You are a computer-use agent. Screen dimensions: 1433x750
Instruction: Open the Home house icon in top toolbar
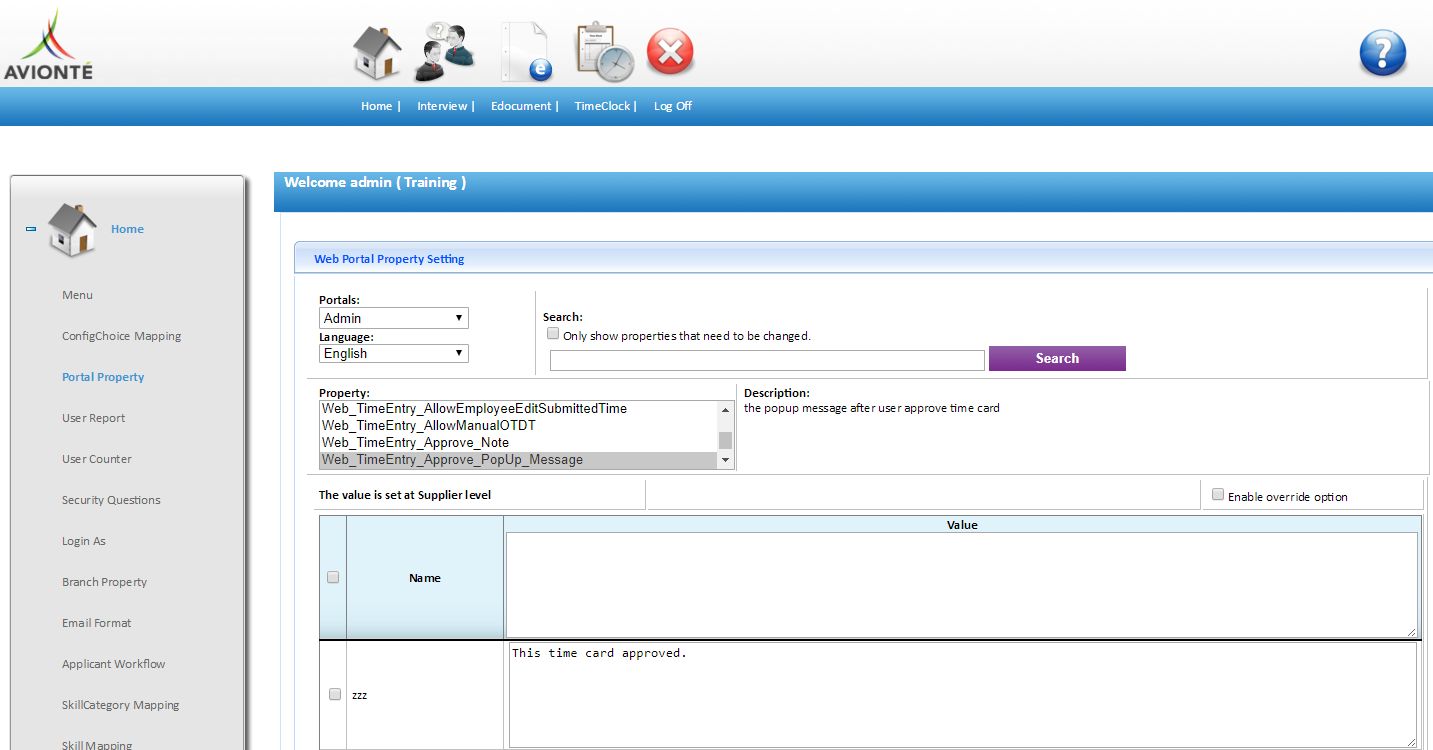378,52
